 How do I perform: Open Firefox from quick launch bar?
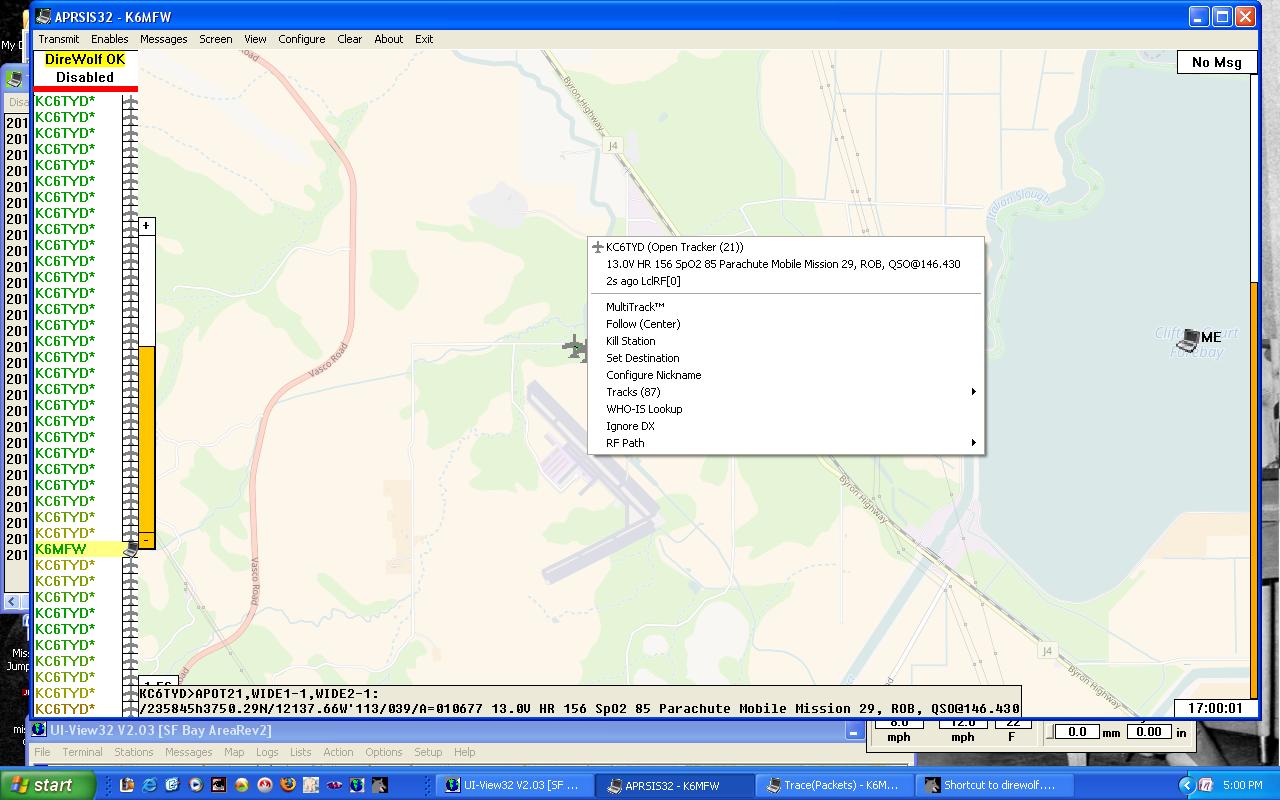pyautogui.click(x=288, y=785)
